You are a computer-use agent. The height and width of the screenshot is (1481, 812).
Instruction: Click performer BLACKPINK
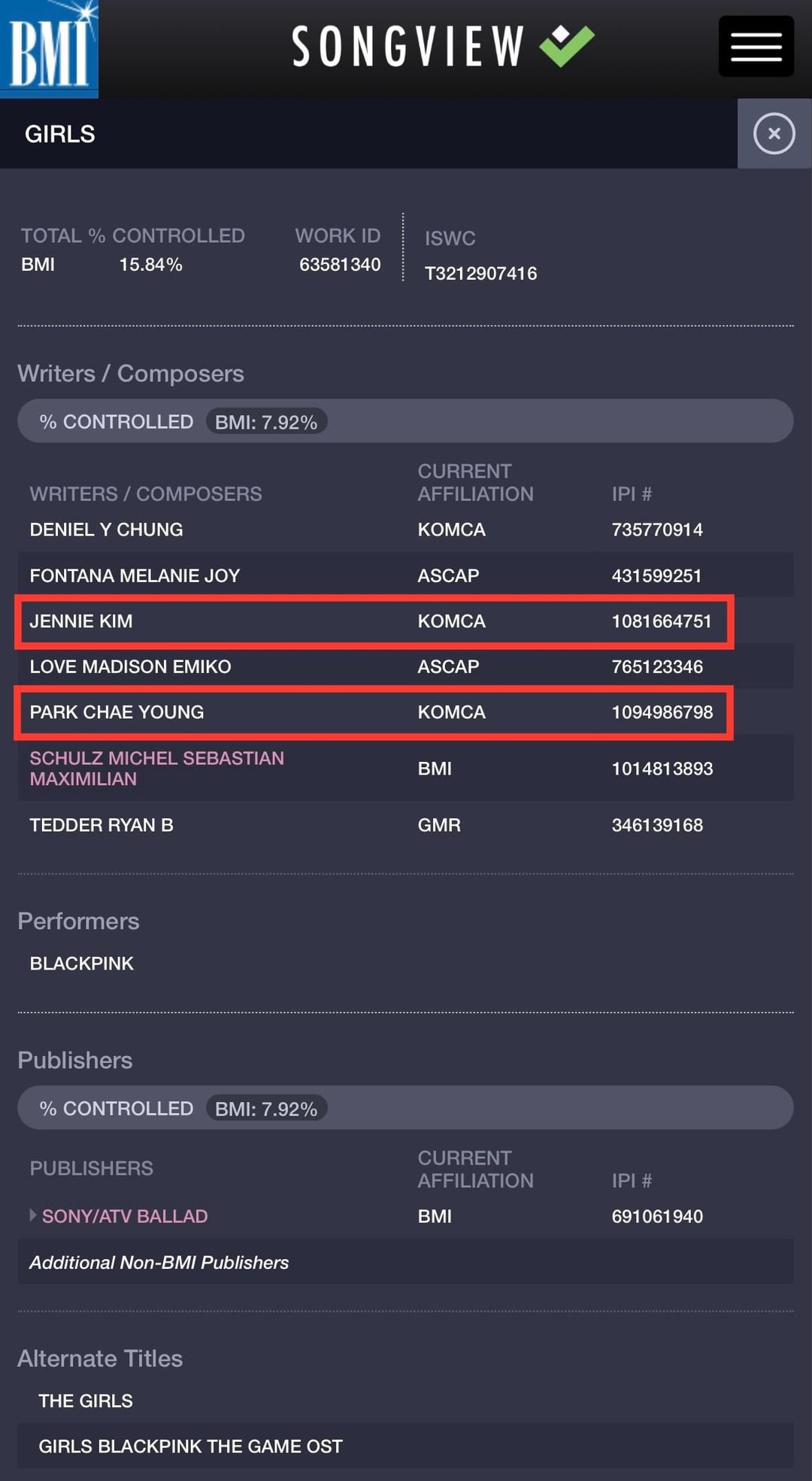[82, 963]
